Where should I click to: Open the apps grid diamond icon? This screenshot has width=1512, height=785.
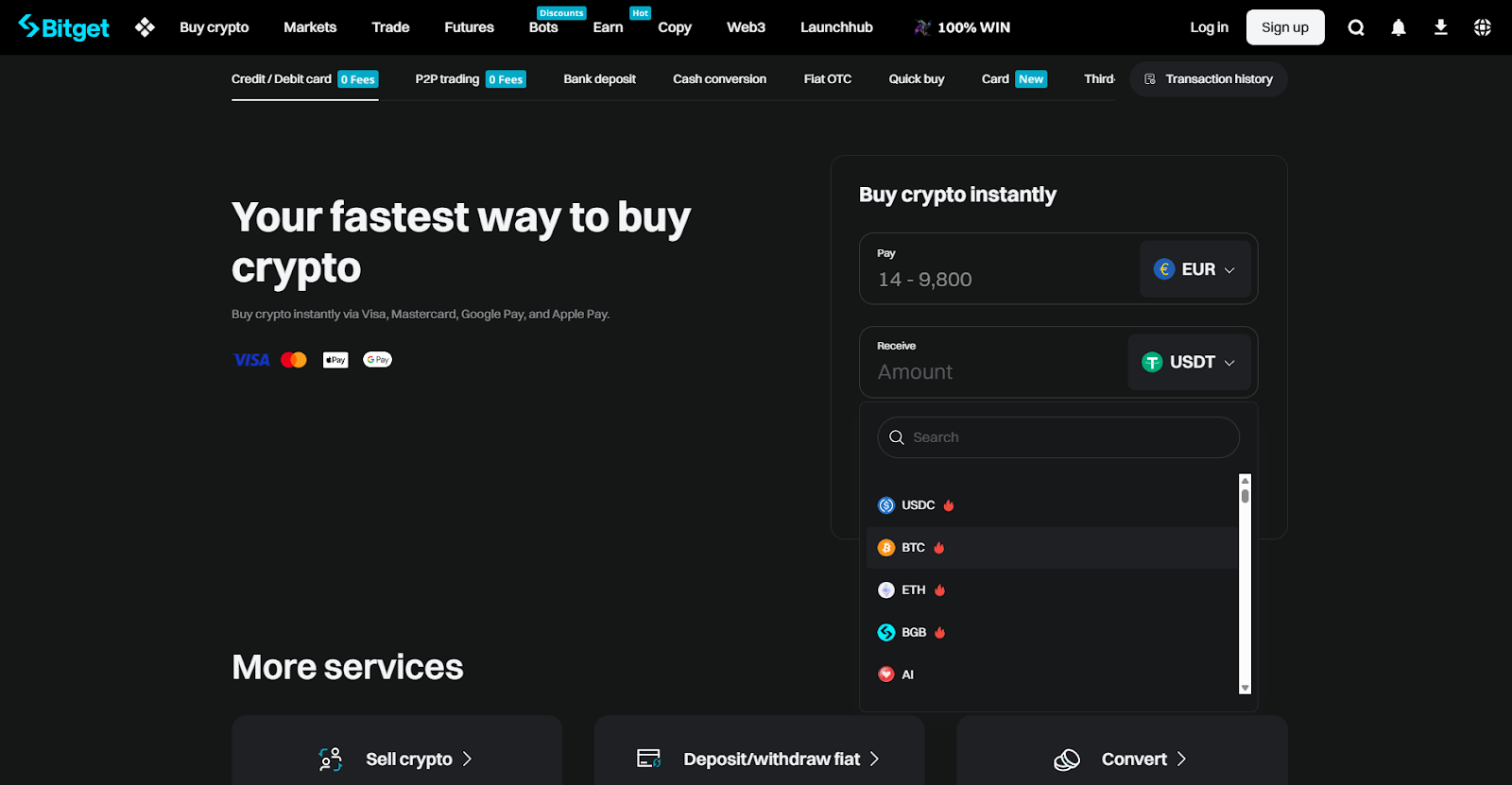[x=145, y=27]
